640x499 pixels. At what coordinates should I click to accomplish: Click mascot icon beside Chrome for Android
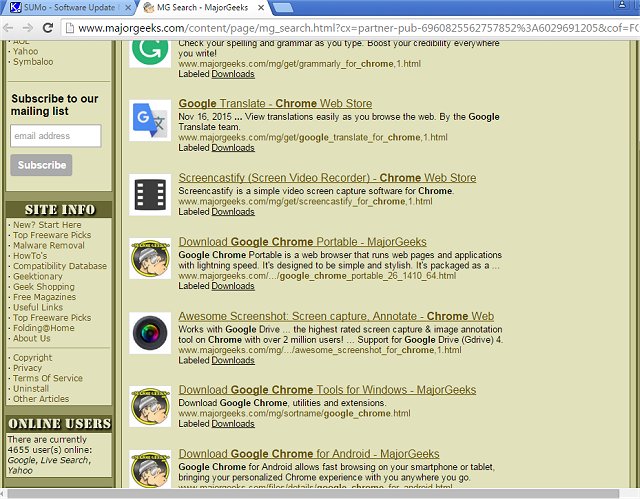tap(150, 469)
